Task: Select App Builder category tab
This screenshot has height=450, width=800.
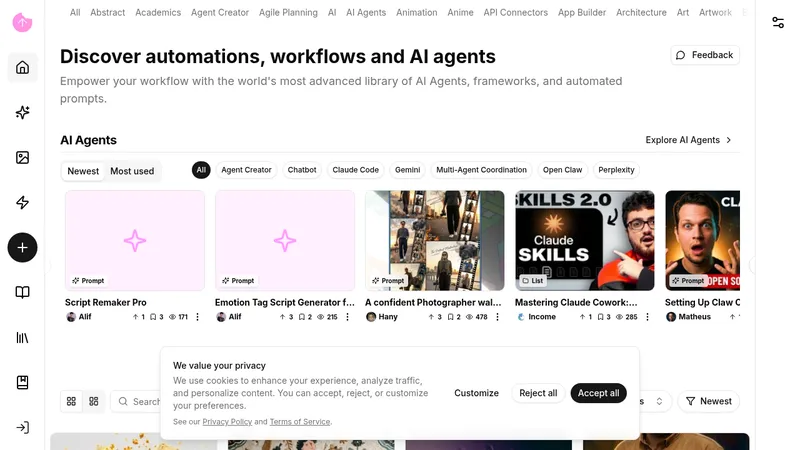Action: point(582,12)
